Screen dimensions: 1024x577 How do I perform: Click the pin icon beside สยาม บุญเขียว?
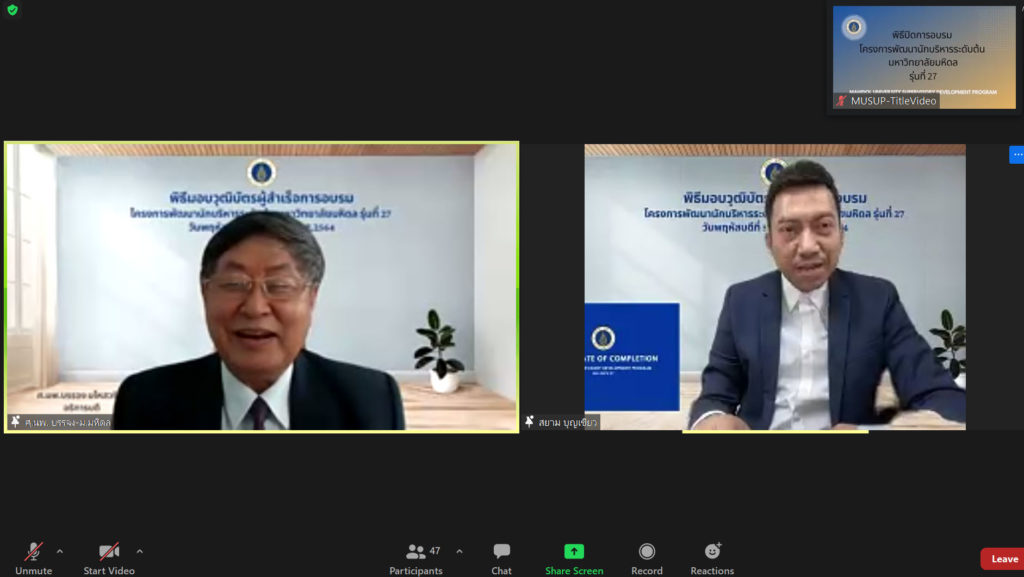click(529, 422)
